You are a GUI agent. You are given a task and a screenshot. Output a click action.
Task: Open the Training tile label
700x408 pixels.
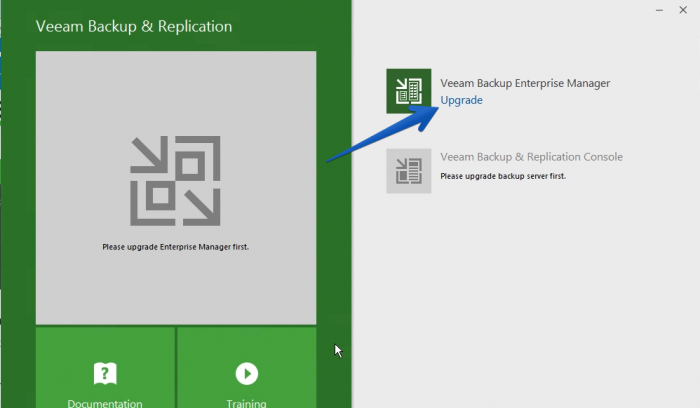pyautogui.click(x=246, y=403)
